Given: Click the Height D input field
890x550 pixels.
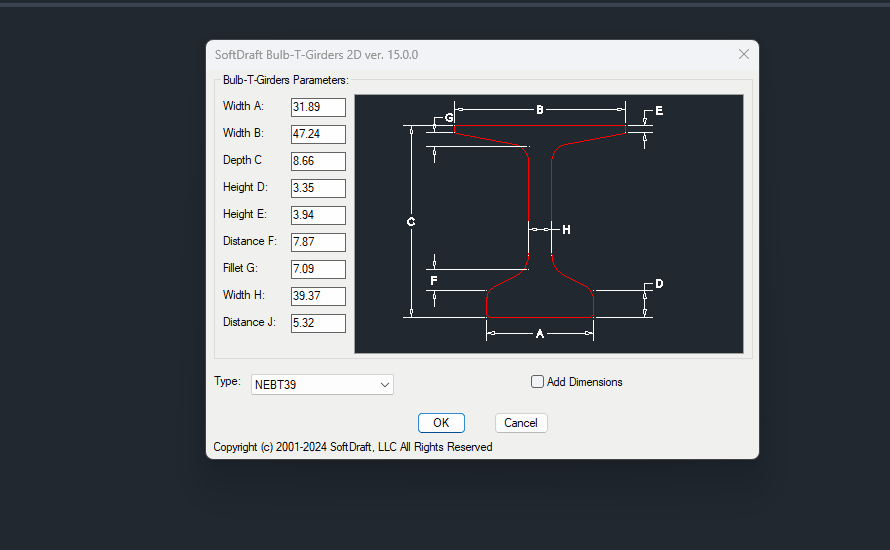Looking at the screenshot, I should point(318,188).
